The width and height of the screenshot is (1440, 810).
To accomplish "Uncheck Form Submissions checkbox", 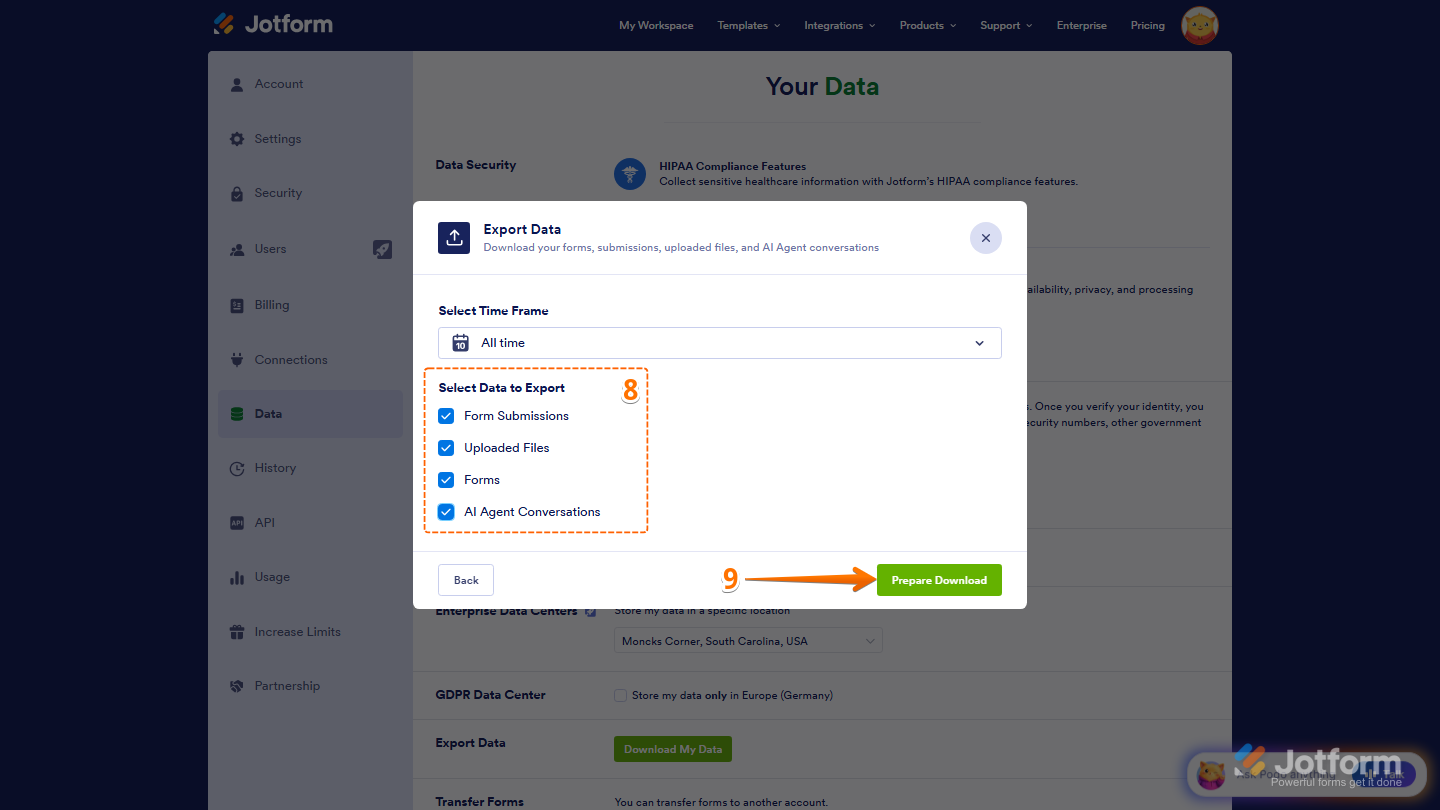I will point(446,416).
